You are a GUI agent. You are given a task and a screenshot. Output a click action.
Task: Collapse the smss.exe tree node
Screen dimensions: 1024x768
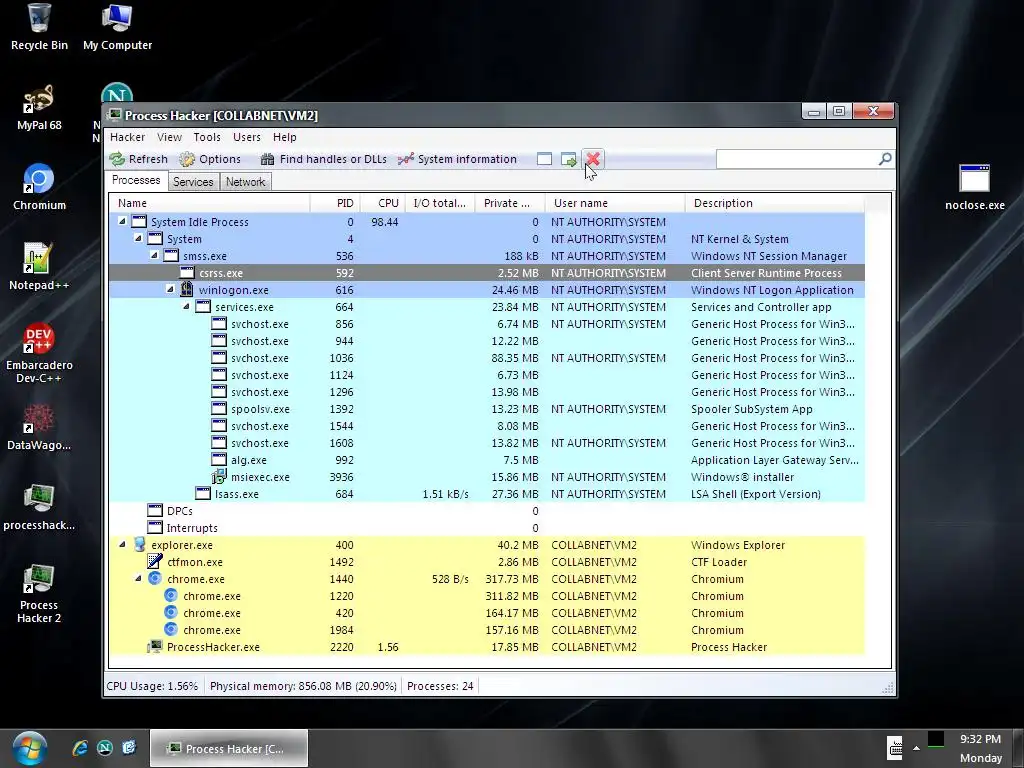[x=154, y=255]
